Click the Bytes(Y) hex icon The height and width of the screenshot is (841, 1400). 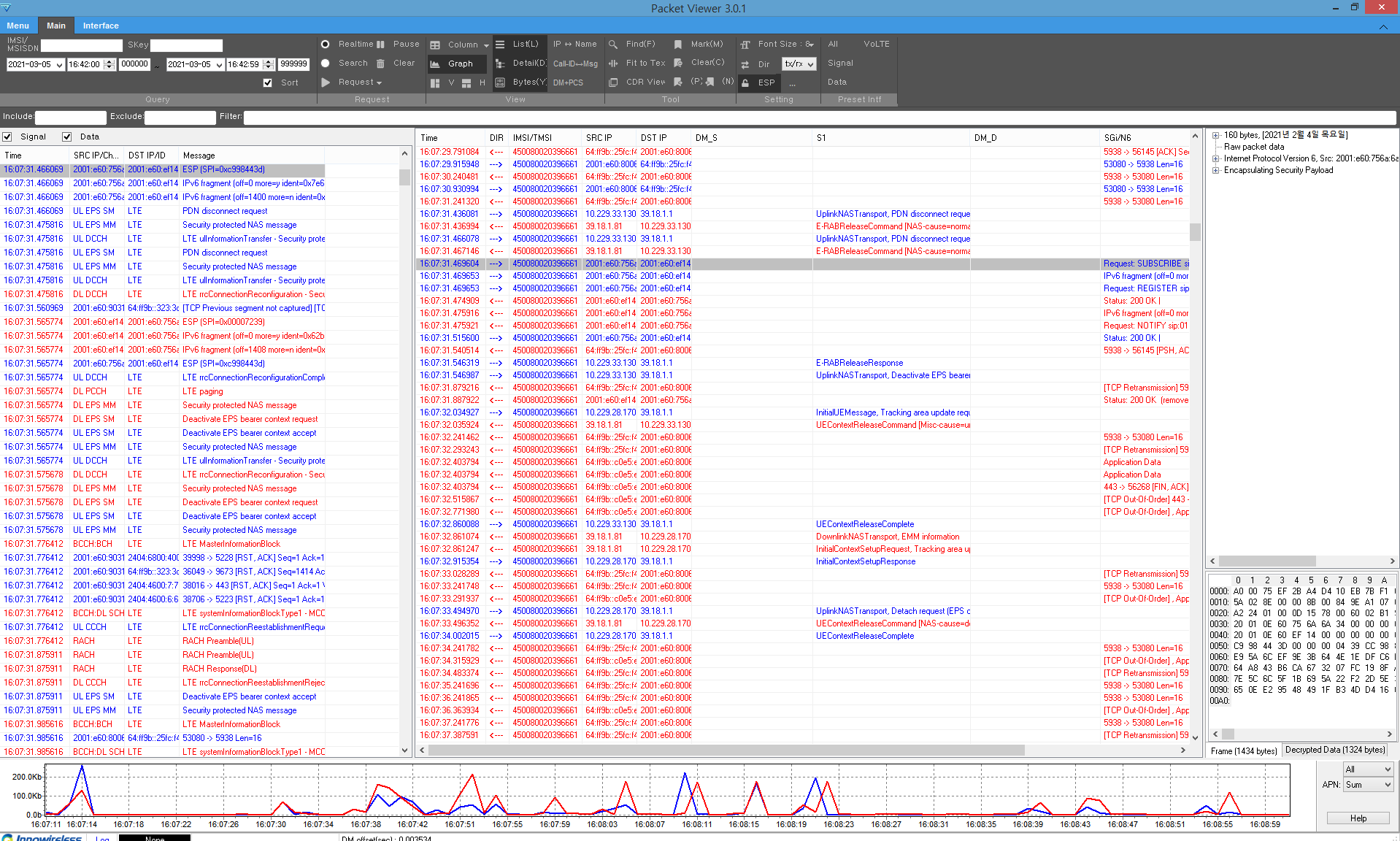coord(500,82)
